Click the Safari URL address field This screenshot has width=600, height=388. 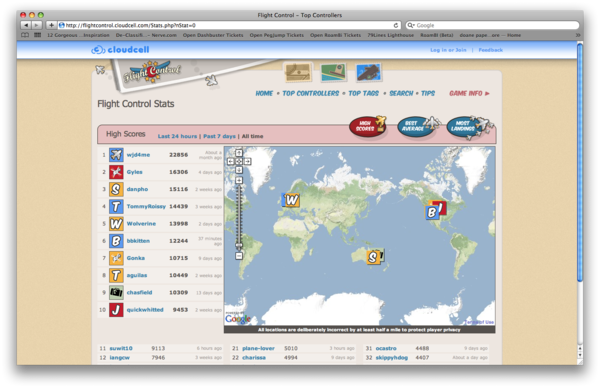tap(230, 25)
